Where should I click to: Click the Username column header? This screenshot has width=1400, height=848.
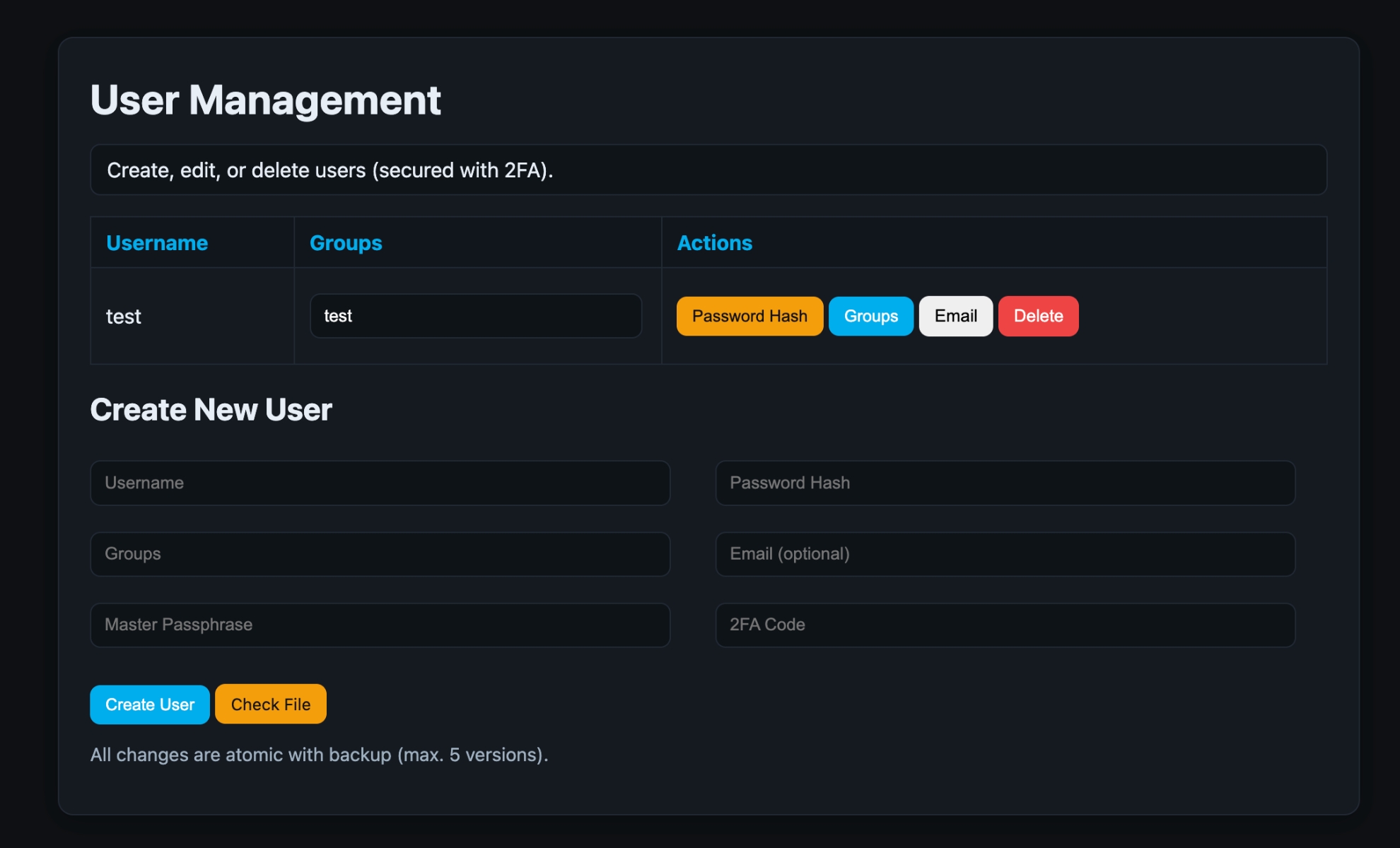157,243
